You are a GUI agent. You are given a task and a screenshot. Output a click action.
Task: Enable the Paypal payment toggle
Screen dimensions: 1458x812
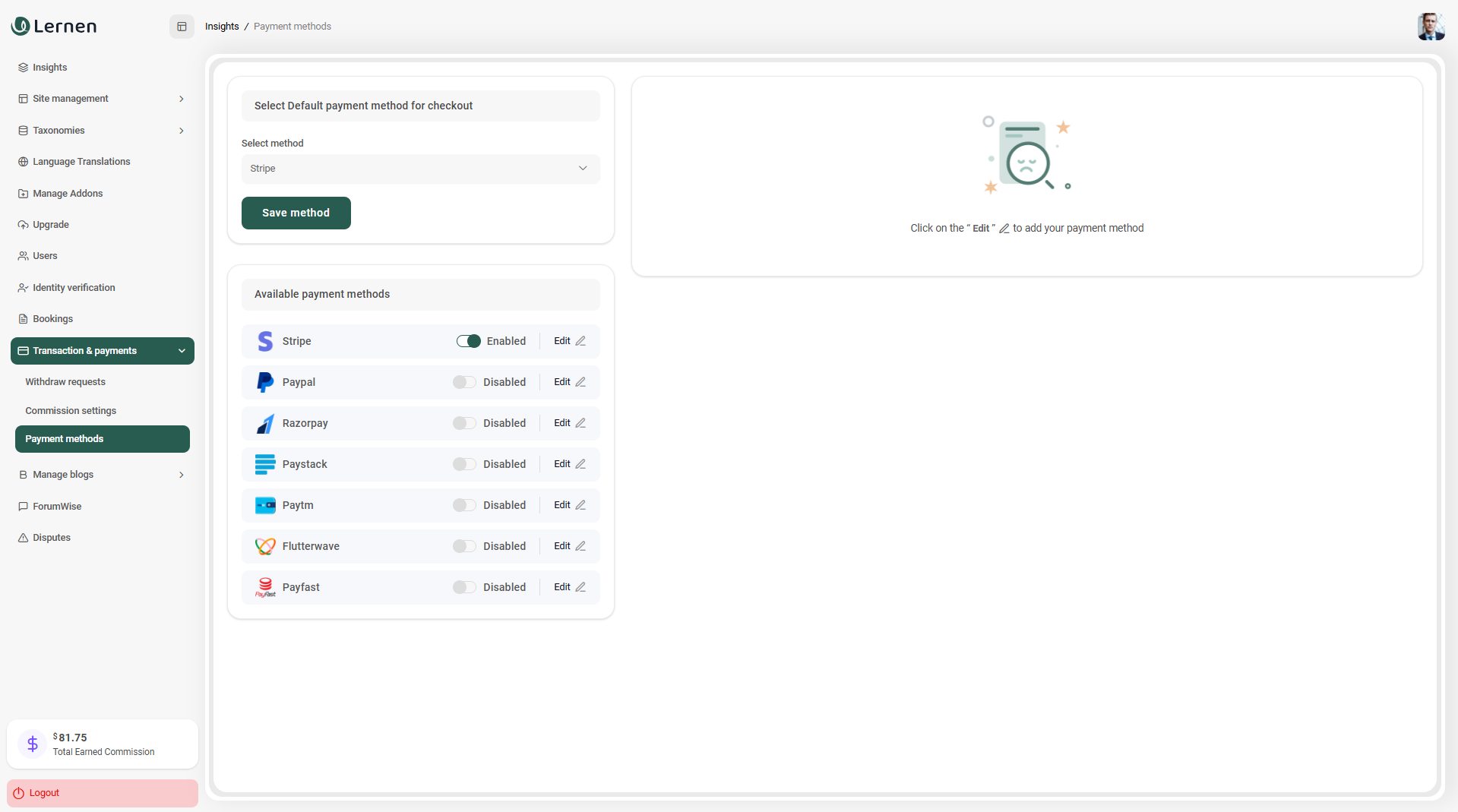[464, 382]
